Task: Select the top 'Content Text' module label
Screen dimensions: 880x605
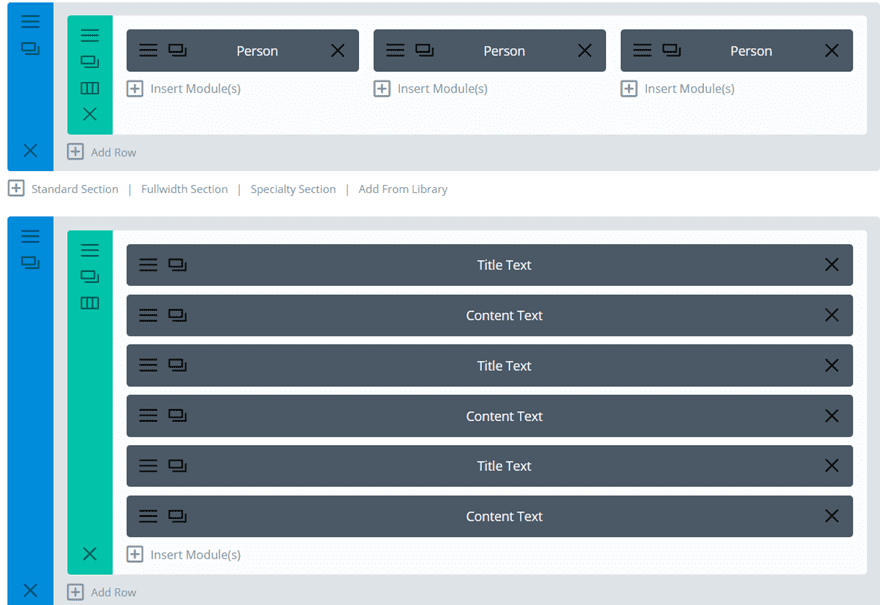Action: click(504, 315)
